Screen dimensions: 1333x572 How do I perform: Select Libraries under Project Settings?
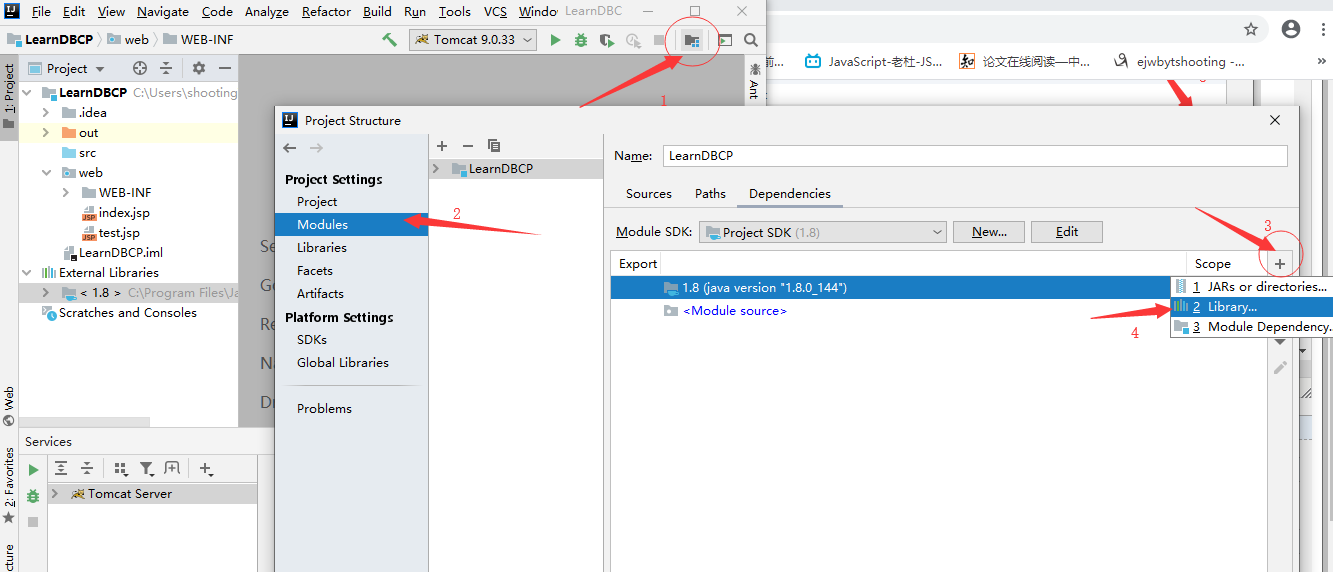coord(322,248)
